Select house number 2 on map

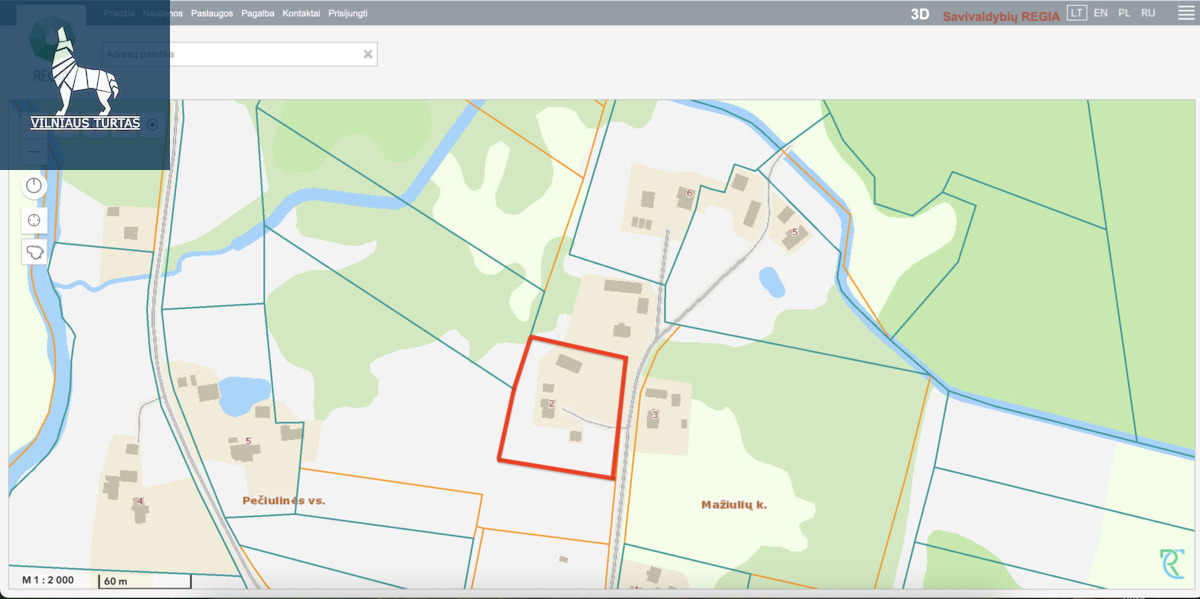[551, 405]
